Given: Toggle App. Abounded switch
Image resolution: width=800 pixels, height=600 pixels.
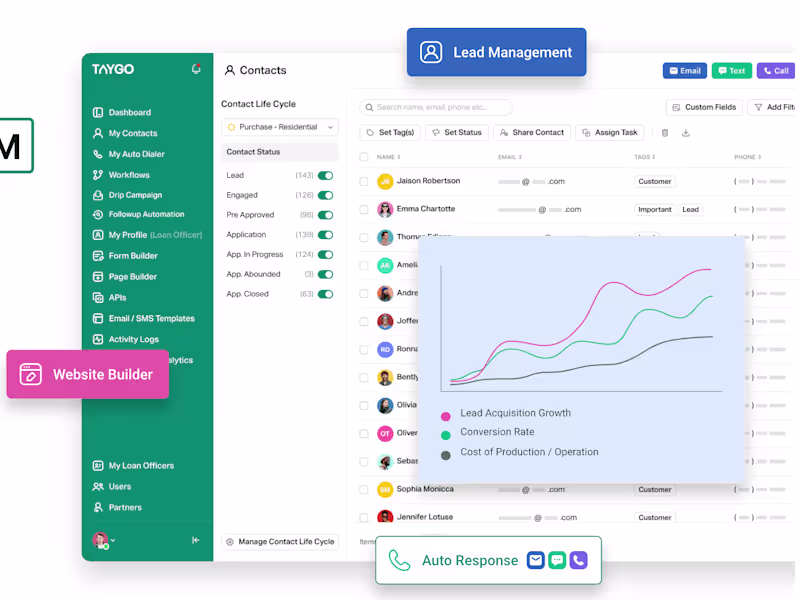Looking at the screenshot, I should [x=326, y=274].
